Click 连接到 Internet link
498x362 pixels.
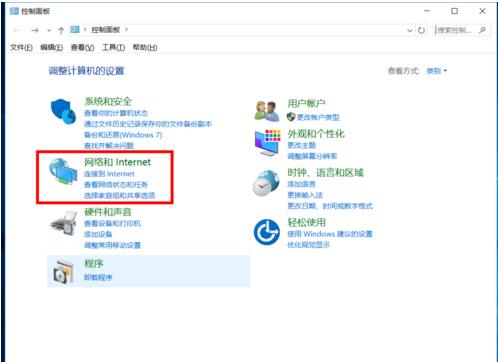pyautogui.click(x=109, y=174)
